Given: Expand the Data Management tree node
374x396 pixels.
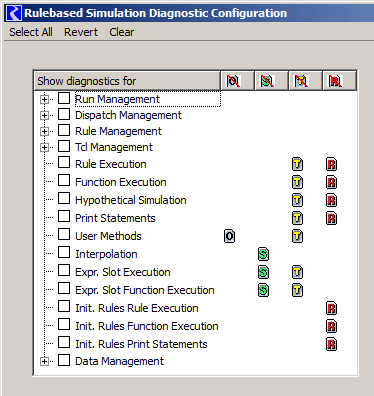Looking at the screenshot, I should coord(44,361).
